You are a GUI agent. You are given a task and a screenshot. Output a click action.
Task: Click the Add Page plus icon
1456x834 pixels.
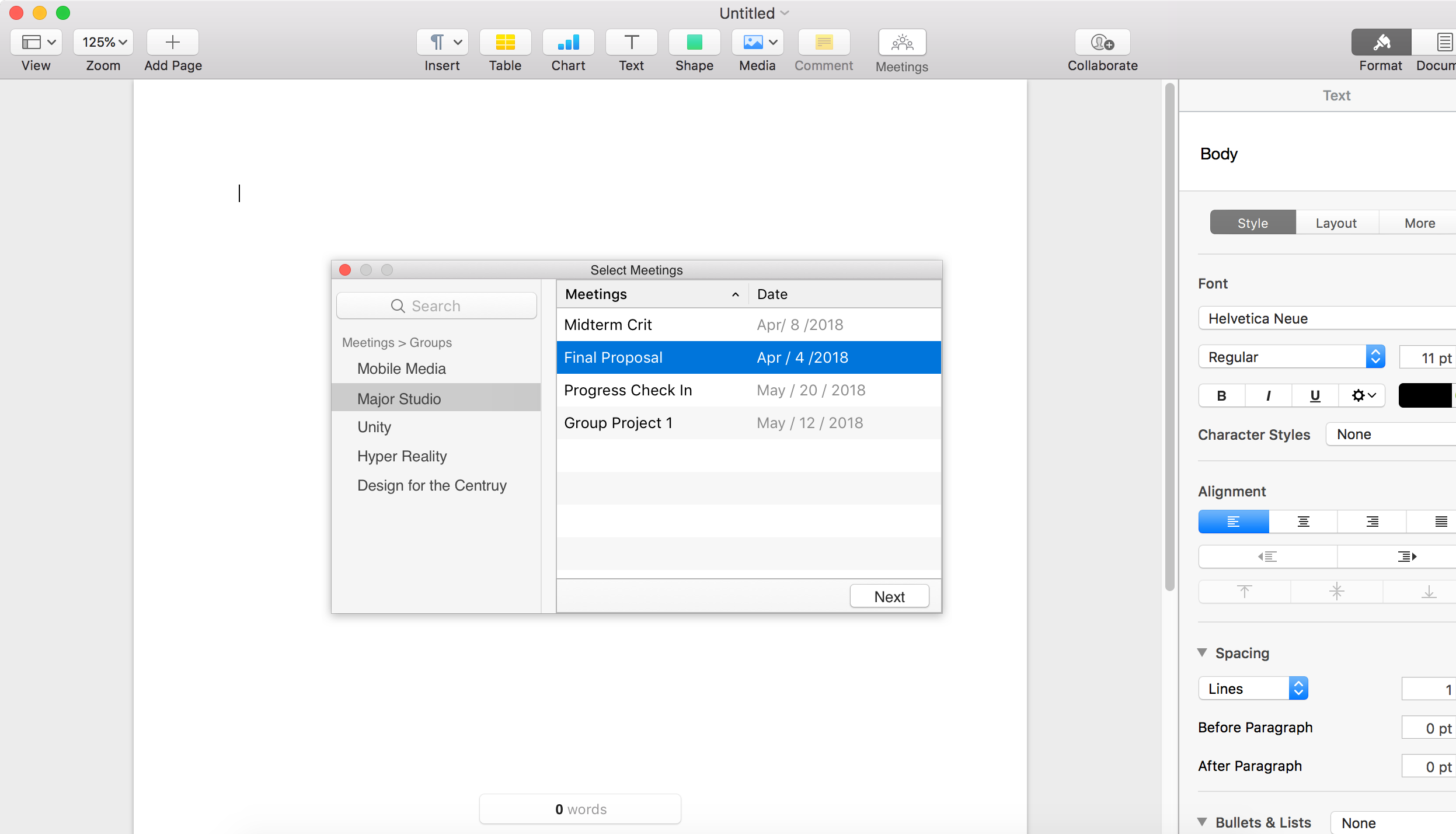[x=172, y=43]
